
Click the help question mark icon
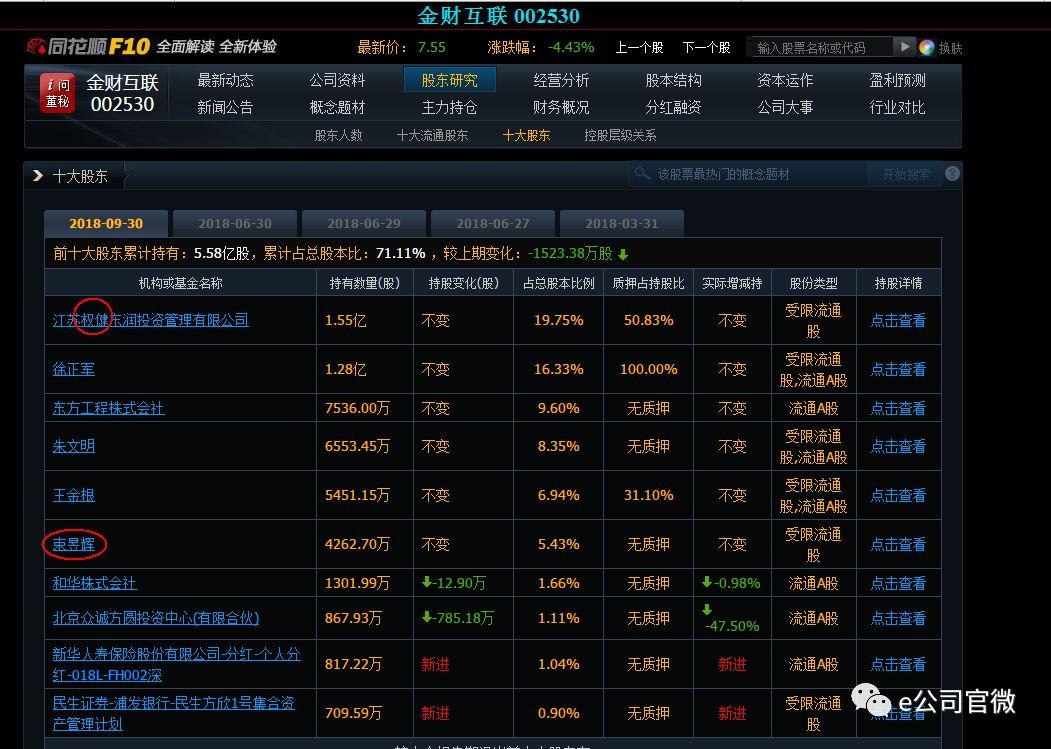pos(952,174)
